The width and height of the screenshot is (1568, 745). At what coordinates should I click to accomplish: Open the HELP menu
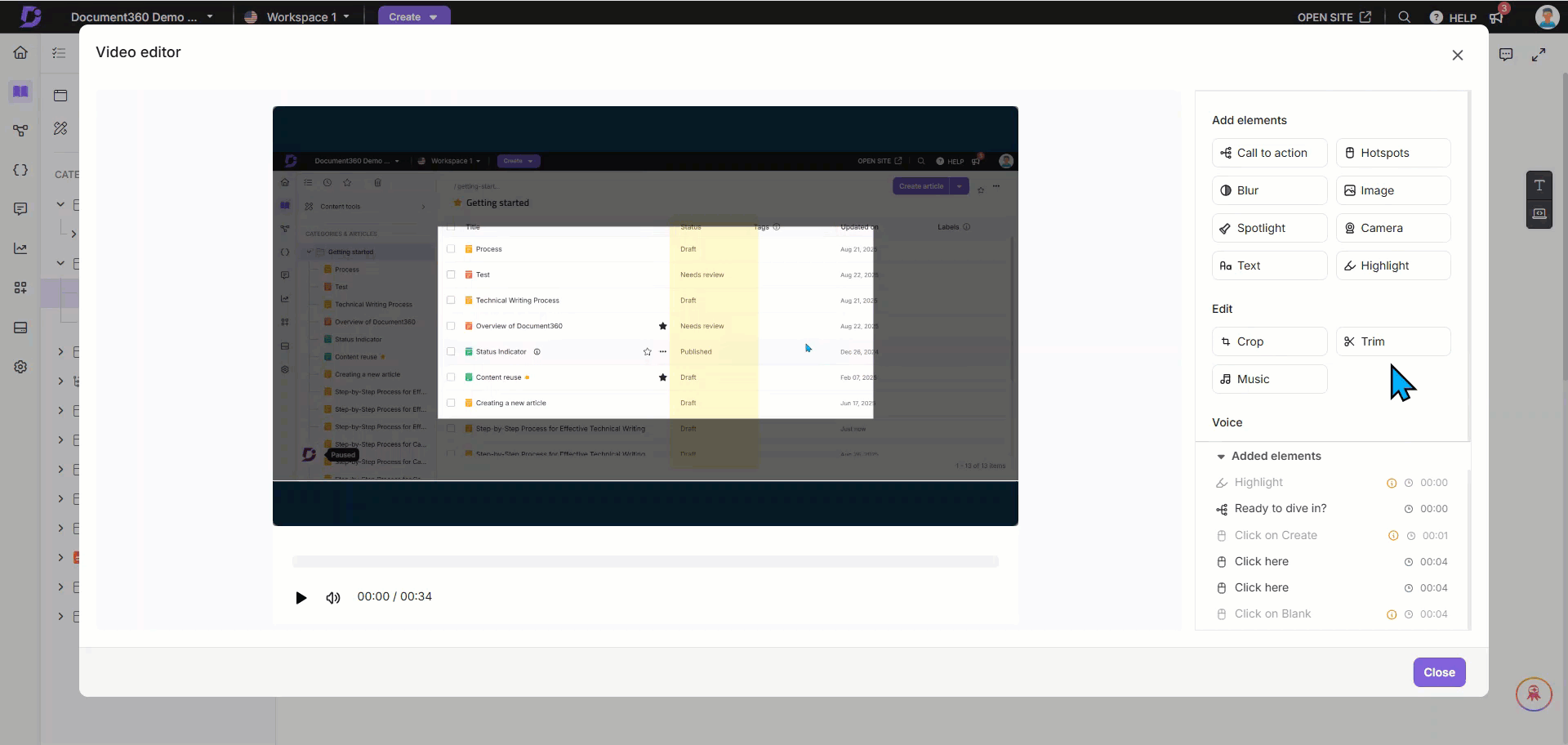coord(1453,17)
